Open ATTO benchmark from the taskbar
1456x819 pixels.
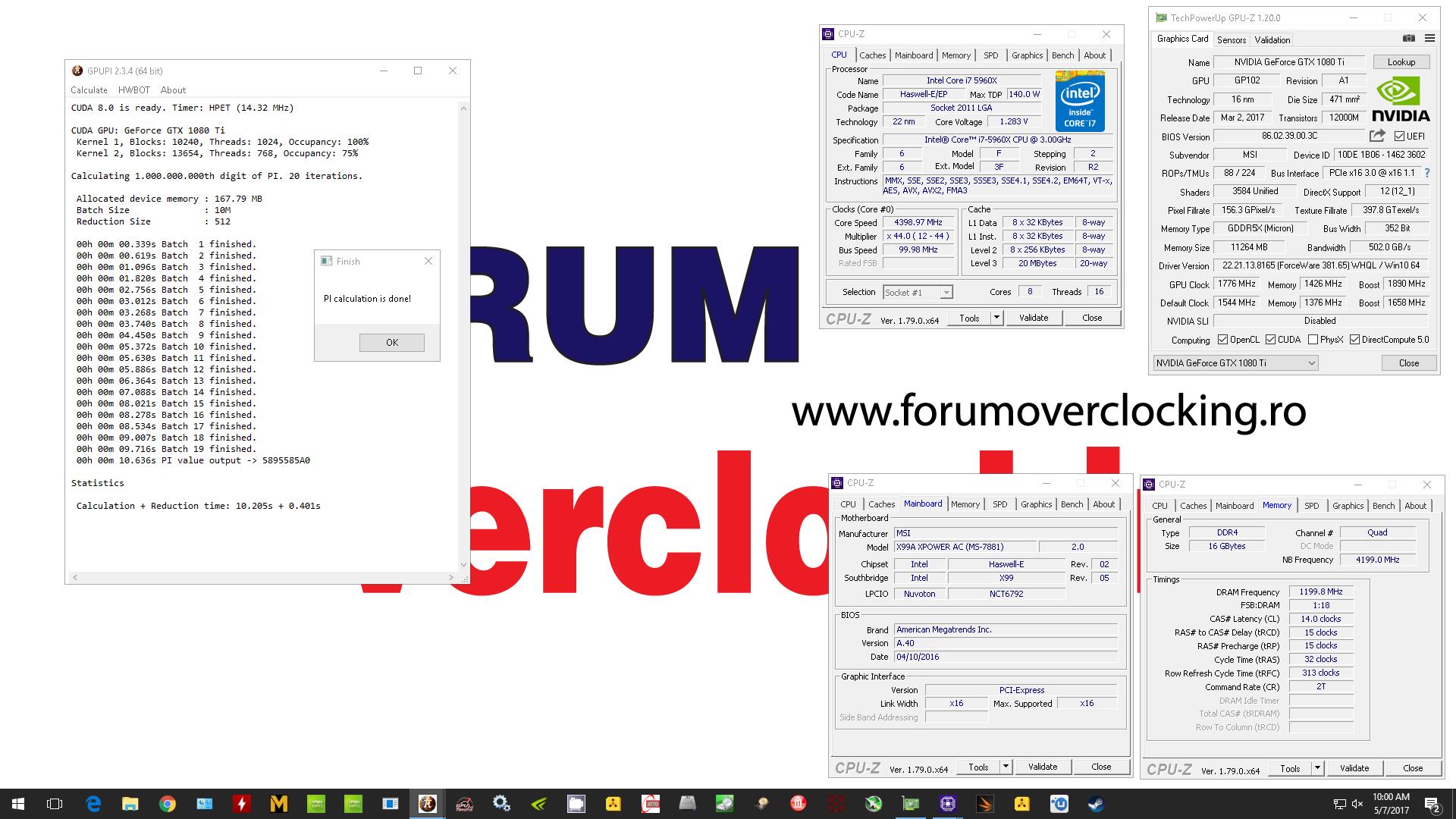click(x=651, y=804)
